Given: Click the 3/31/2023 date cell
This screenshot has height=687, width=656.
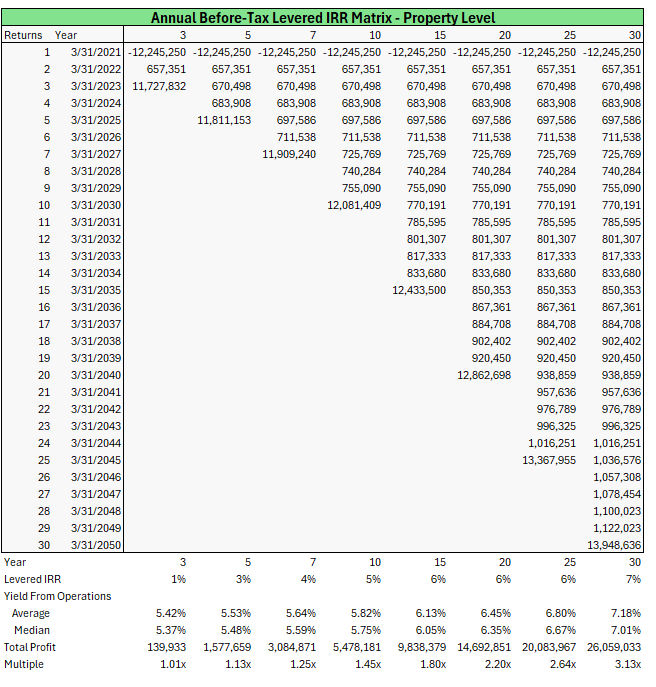Looking at the screenshot, I should 96,86.
